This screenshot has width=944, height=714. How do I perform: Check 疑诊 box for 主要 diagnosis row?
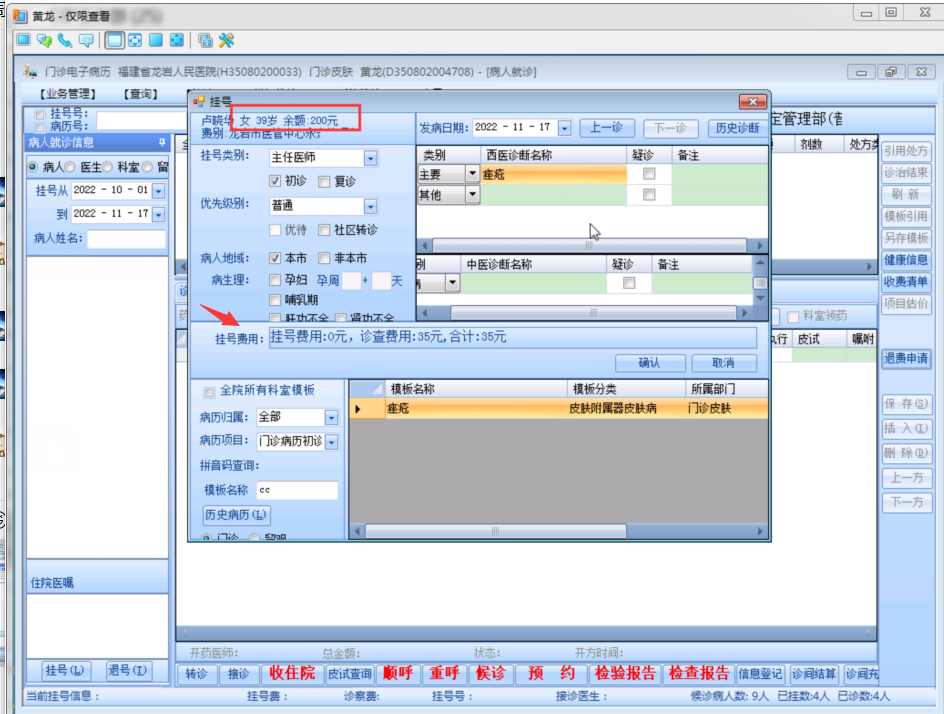[x=649, y=174]
